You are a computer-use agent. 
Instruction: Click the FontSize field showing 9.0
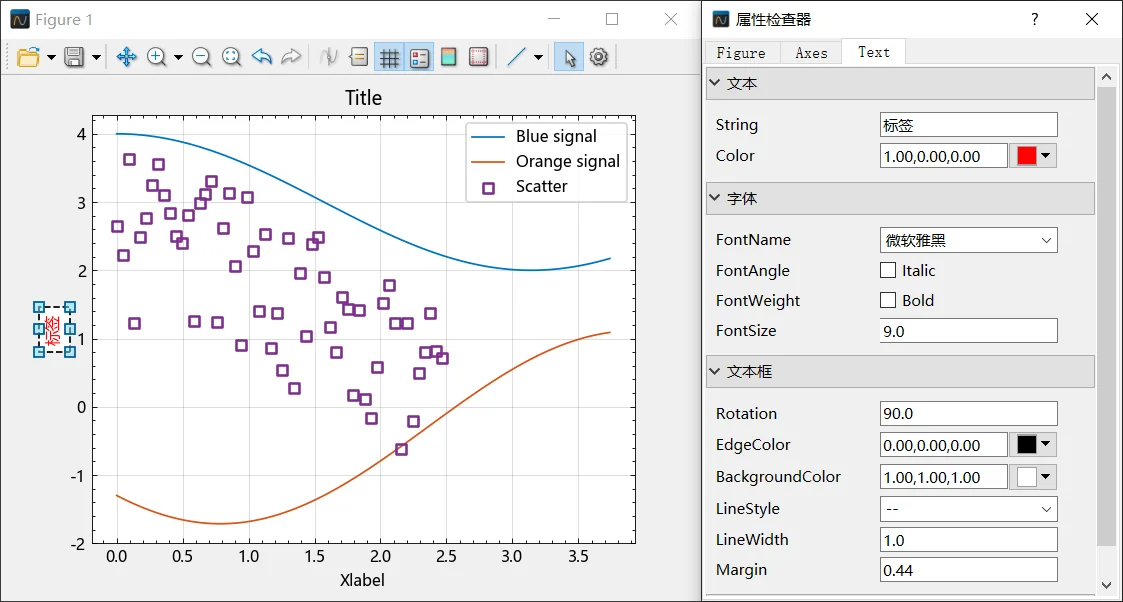click(968, 331)
